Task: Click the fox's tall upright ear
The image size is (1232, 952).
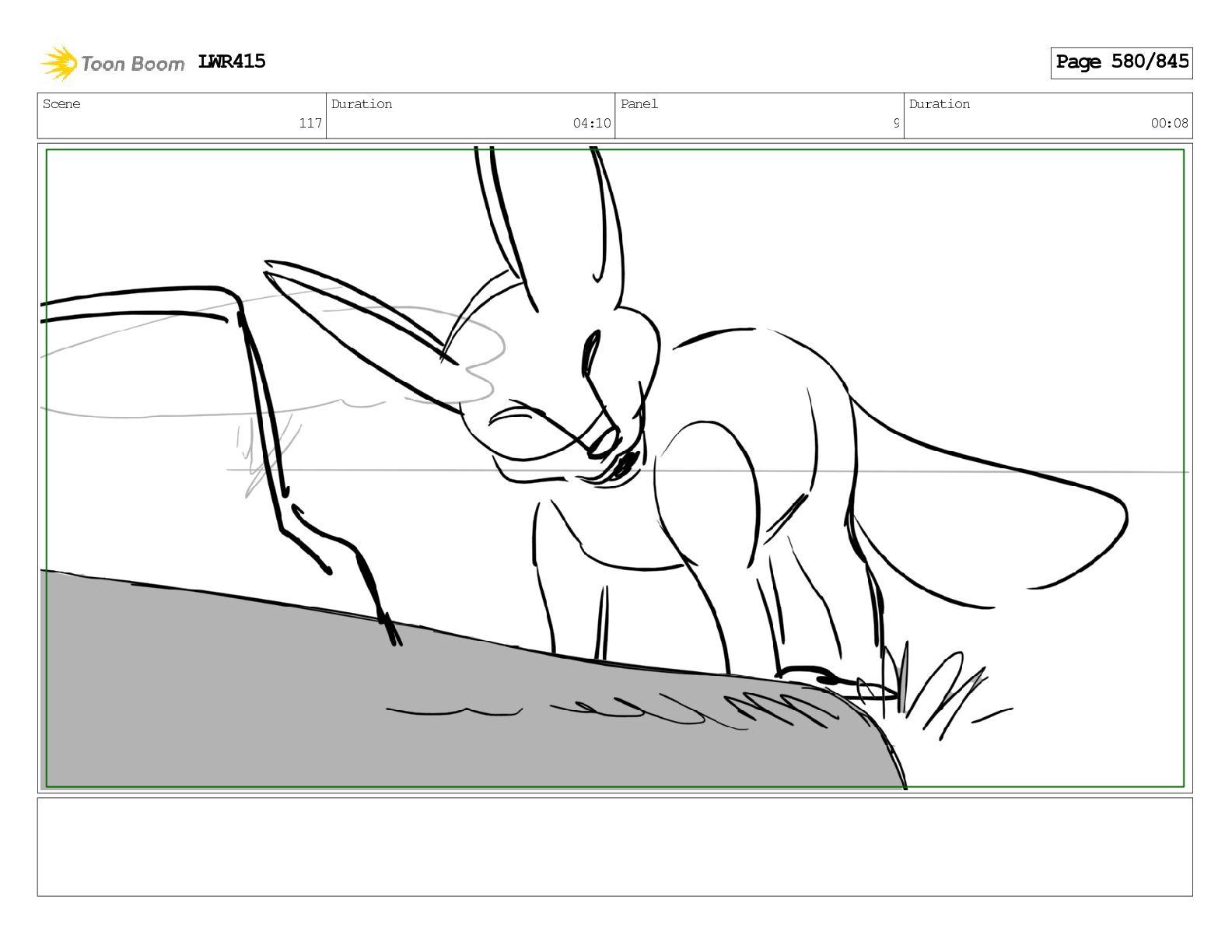Action: [548, 226]
